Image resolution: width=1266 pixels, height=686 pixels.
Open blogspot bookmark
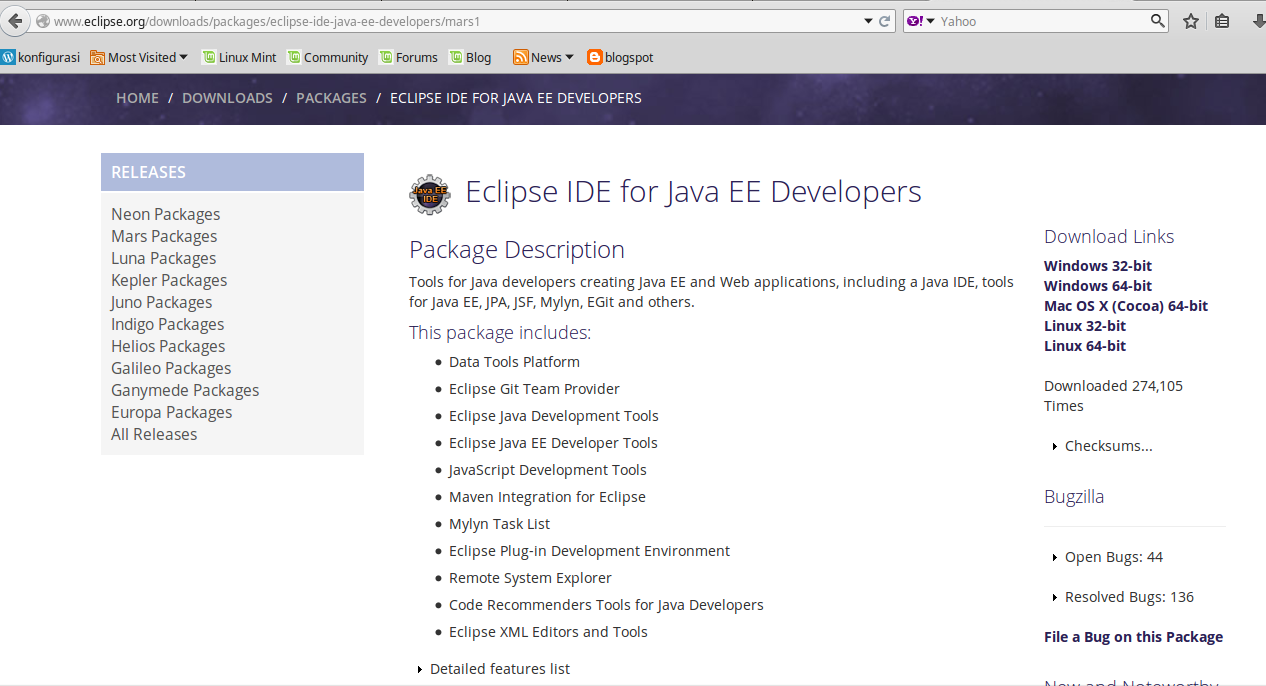(621, 57)
